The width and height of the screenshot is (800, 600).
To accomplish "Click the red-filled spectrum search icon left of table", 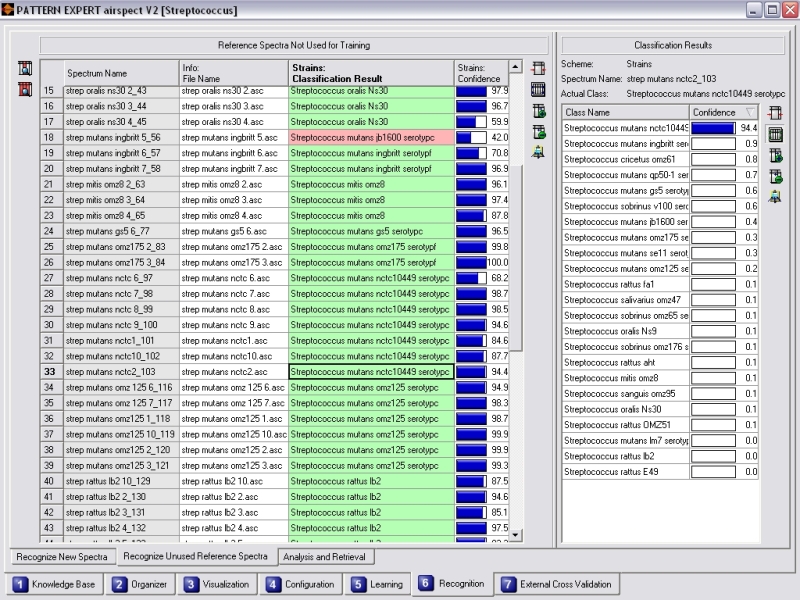I will 25,89.
